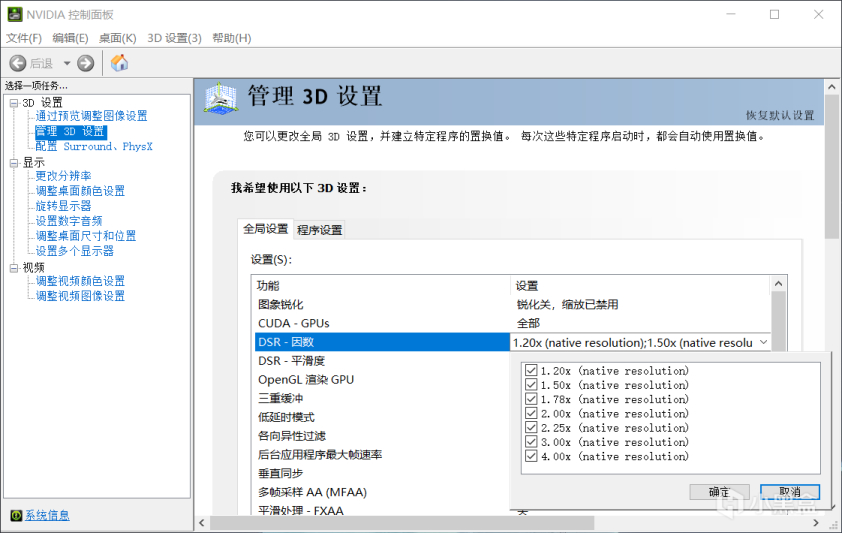
Task: Maximize the NVIDIA control panel window
Action: tap(774, 14)
